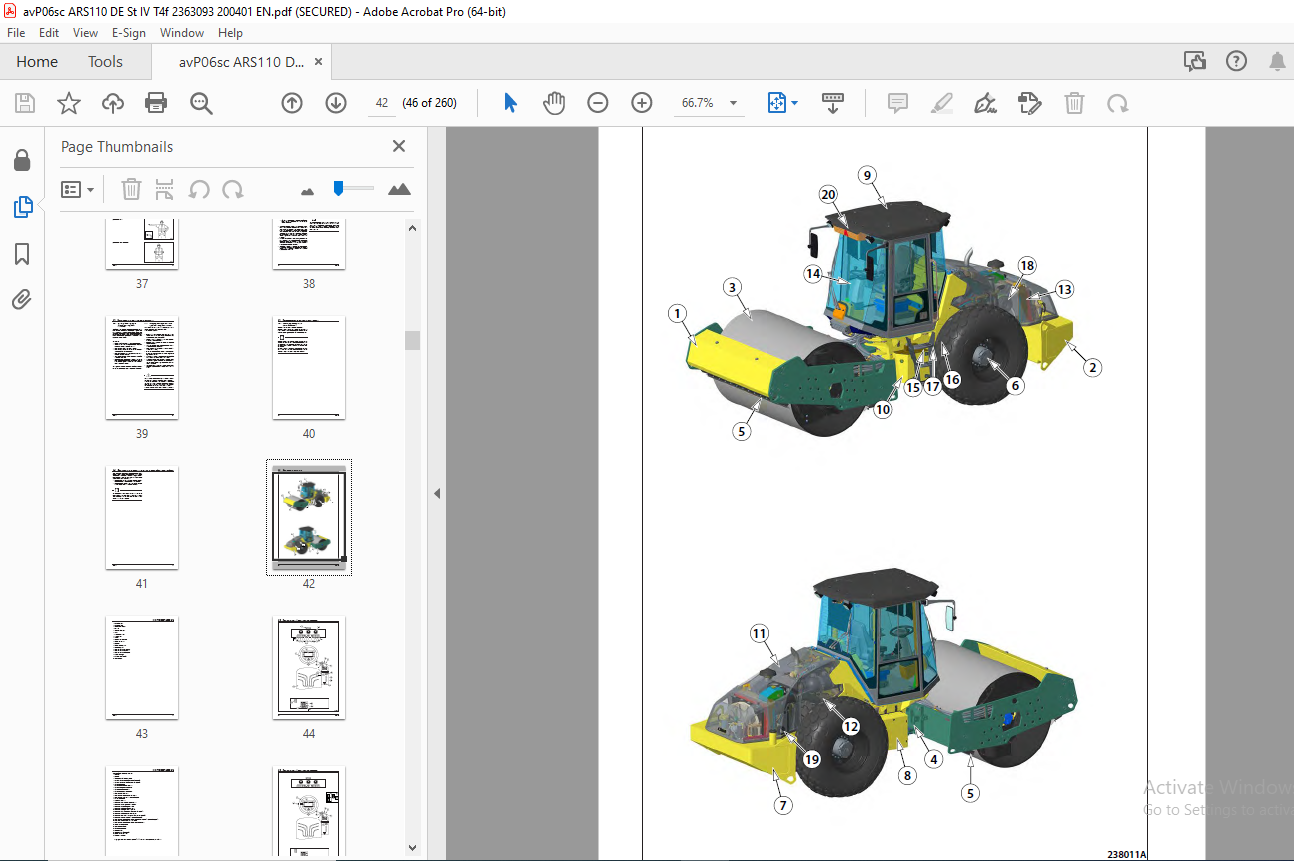Image resolution: width=1294 pixels, height=861 pixels.
Task: Click the thumbnails panel scrollbar handle
Action: click(412, 340)
